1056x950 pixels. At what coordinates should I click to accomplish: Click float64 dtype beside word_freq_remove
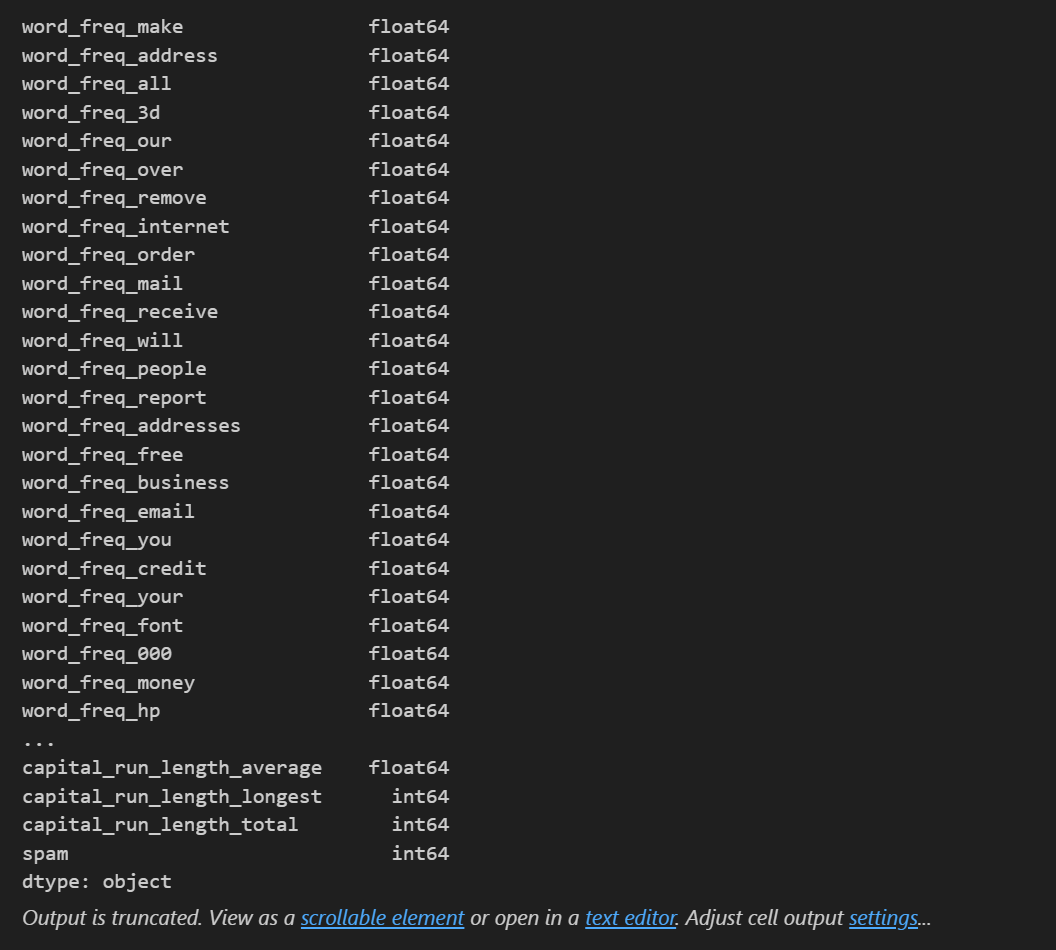click(408, 198)
